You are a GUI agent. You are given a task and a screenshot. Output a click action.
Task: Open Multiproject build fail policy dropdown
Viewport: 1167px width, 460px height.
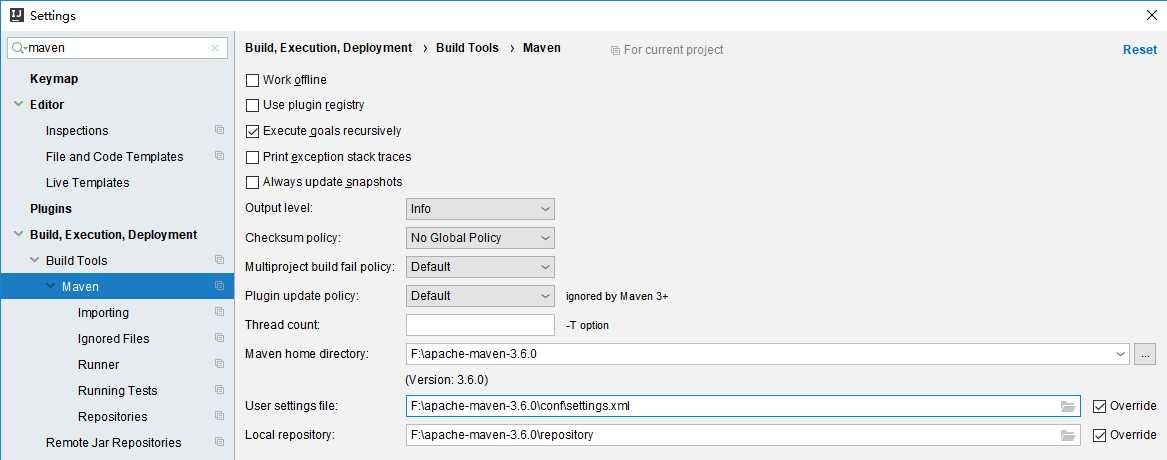[x=480, y=266]
